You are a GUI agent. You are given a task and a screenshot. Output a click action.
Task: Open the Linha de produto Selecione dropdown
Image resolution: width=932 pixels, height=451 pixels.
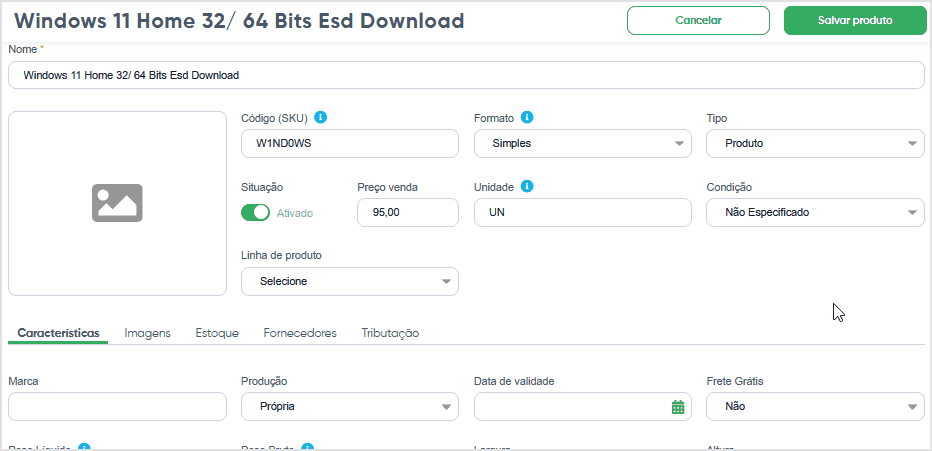click(x=350, y=282)
